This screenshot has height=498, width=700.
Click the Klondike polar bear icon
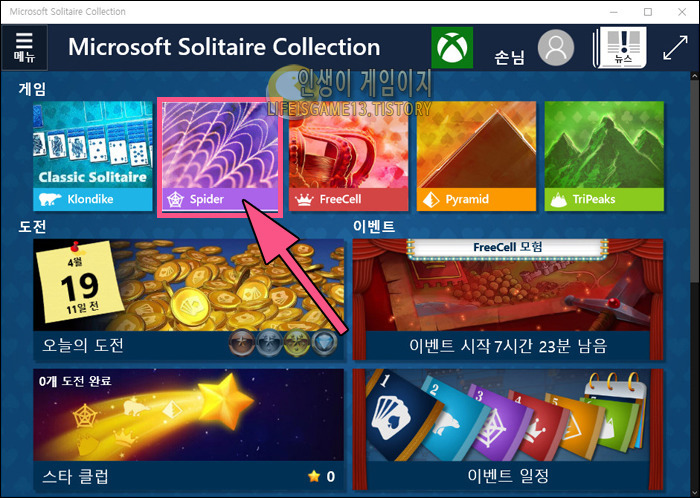tap(50, 199)
